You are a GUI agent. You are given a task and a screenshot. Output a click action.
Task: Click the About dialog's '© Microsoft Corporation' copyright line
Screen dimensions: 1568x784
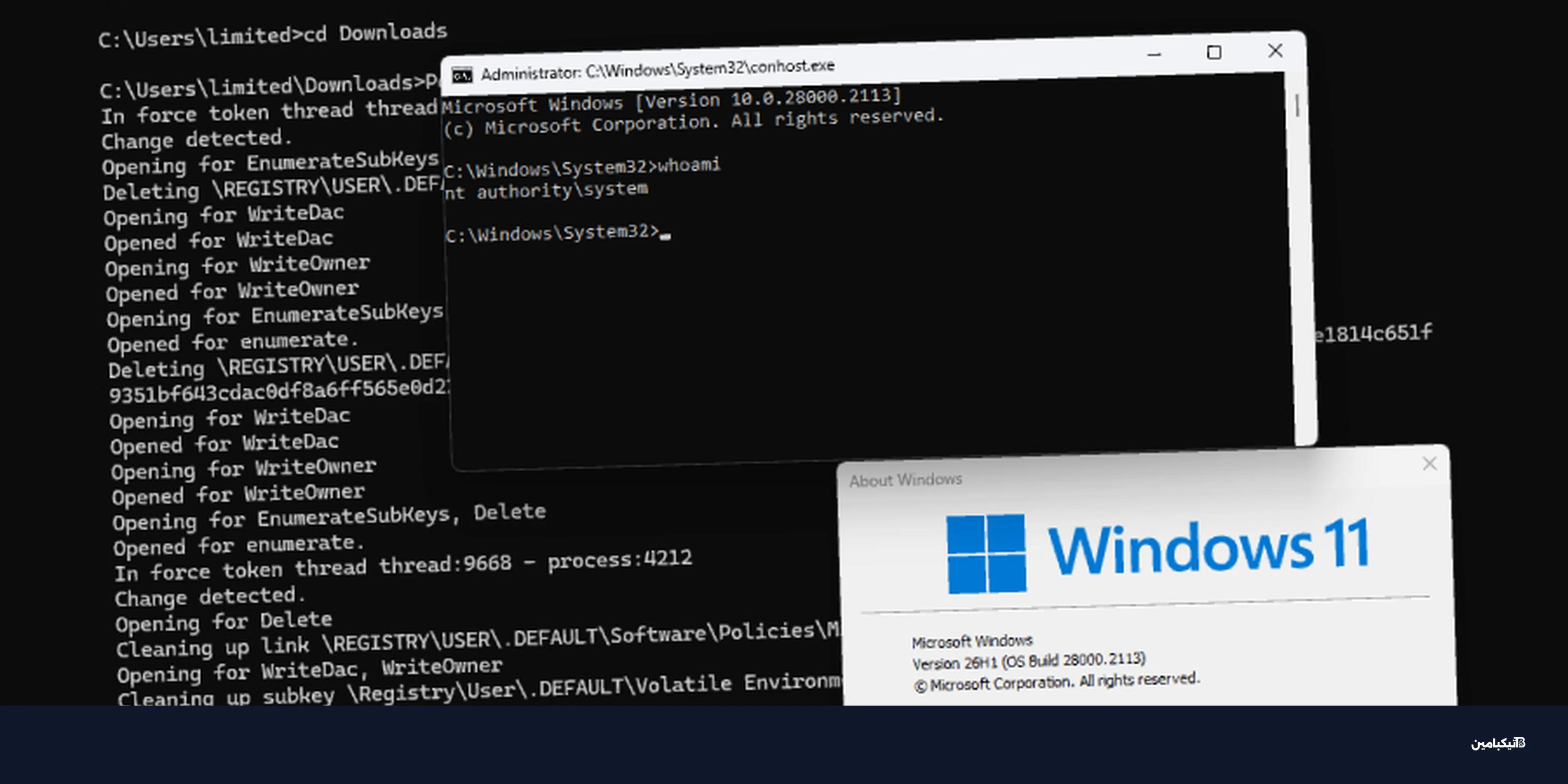click(1057, 682)
